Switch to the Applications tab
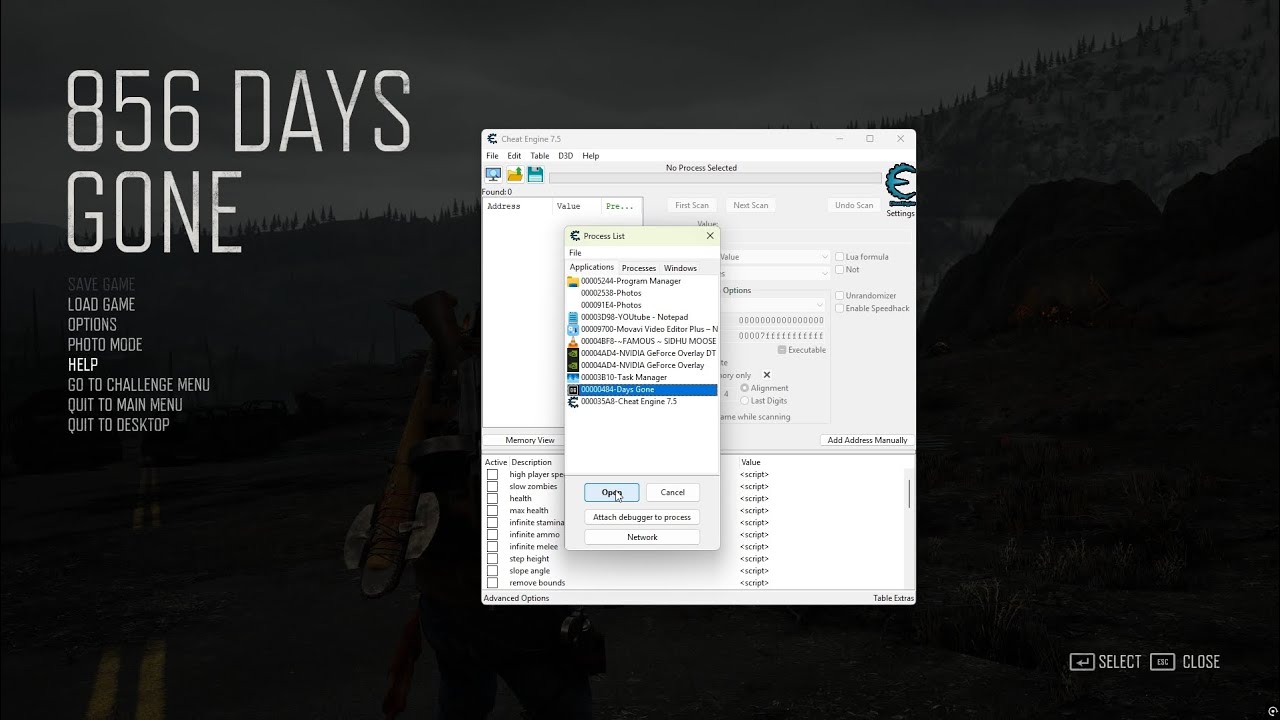The width and height of the screenshot is (1280, 720). coord(592,267)
